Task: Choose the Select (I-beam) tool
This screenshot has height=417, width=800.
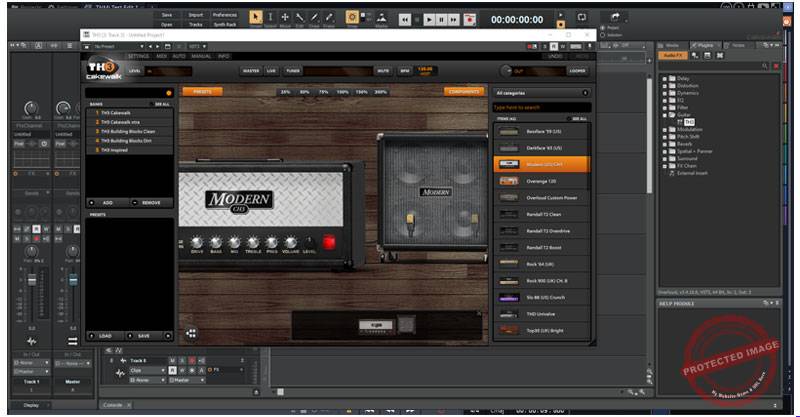Action: pyautogui.click(x=270, y=17)
